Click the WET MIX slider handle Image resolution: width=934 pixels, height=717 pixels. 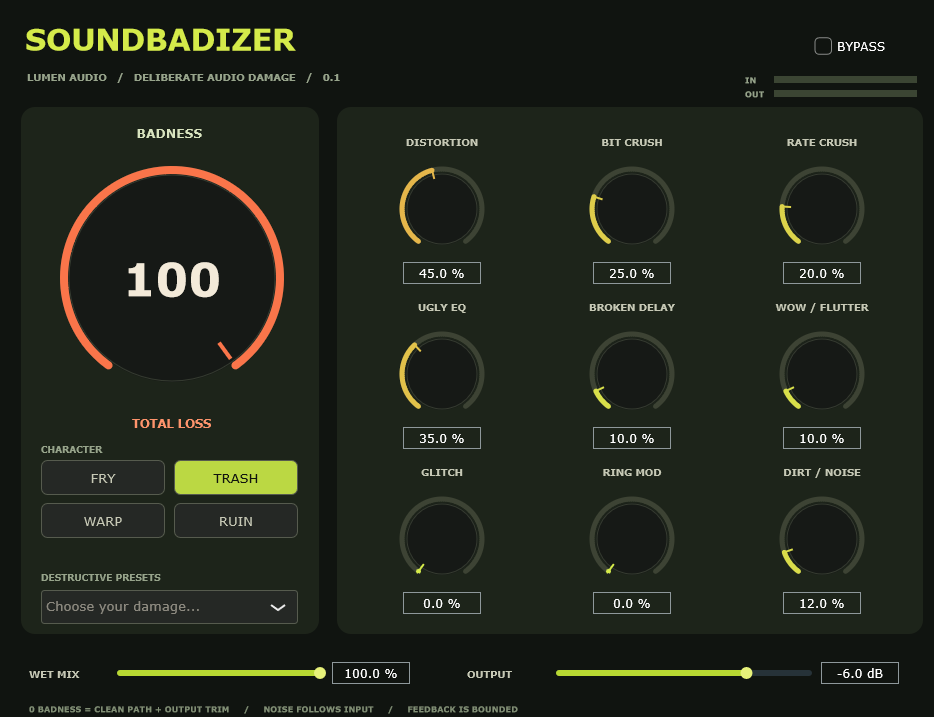coord(320,673)
